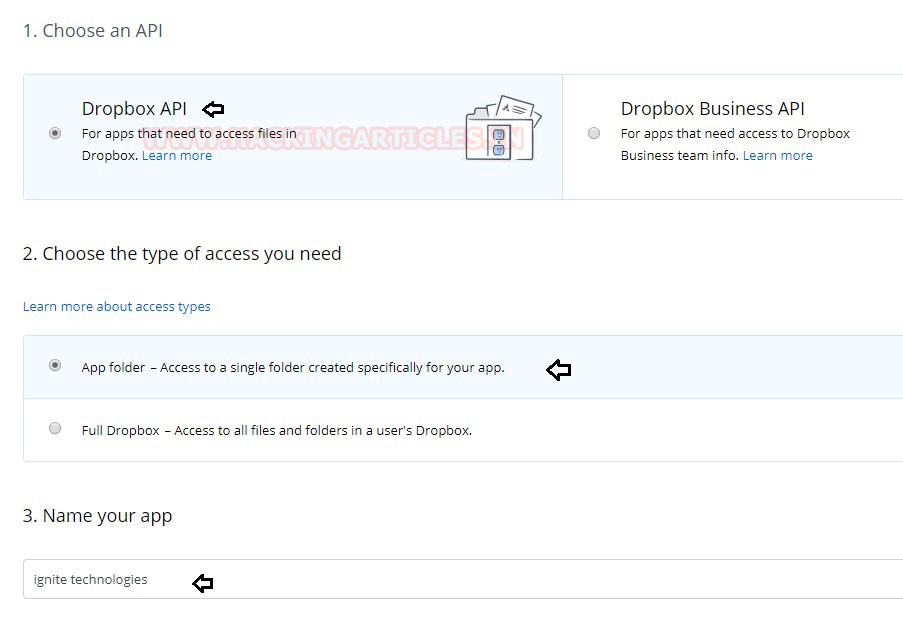Screen dimensions: 903x620
Task: Click '2. Choose the type of access' heading
Action: click(182, 254)
